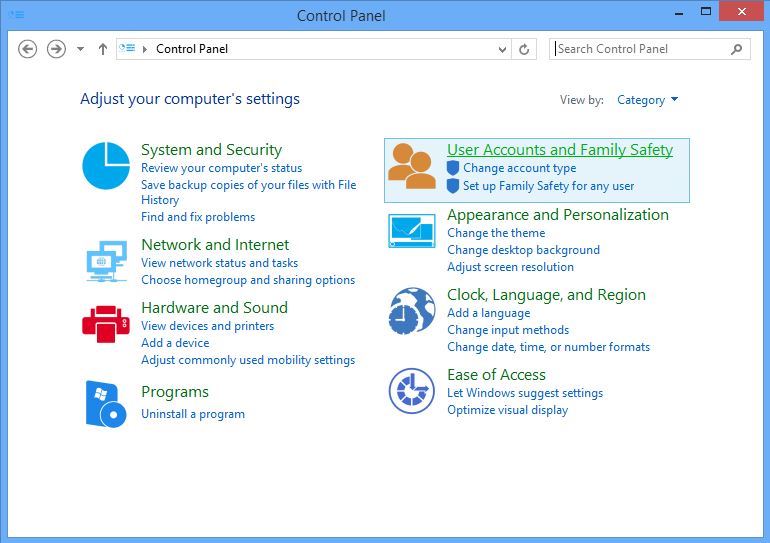Image resolution: width=770 pixels, height=543 pixels.
Task: Click Uninstall a program
Action: 193,414
